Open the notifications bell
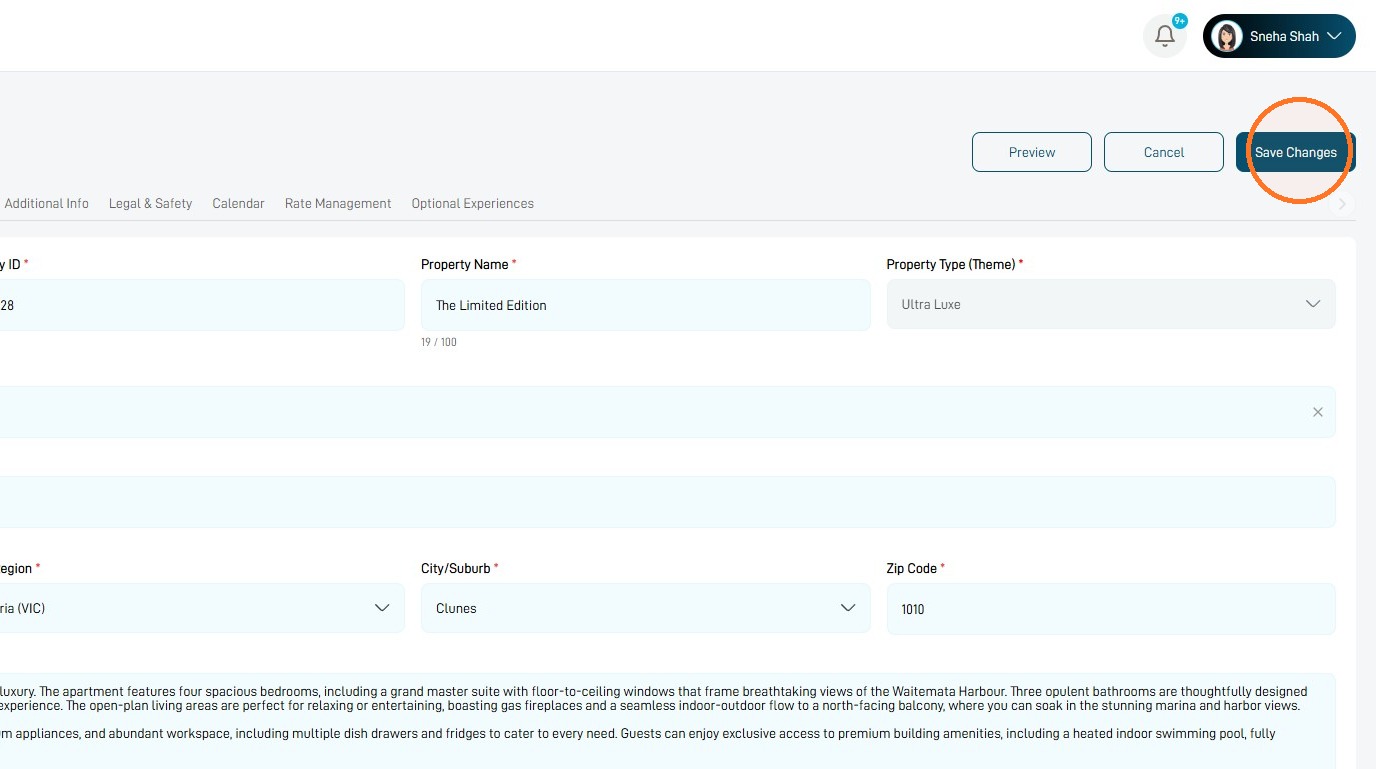1376x769 pixels. click(1164, 36)
